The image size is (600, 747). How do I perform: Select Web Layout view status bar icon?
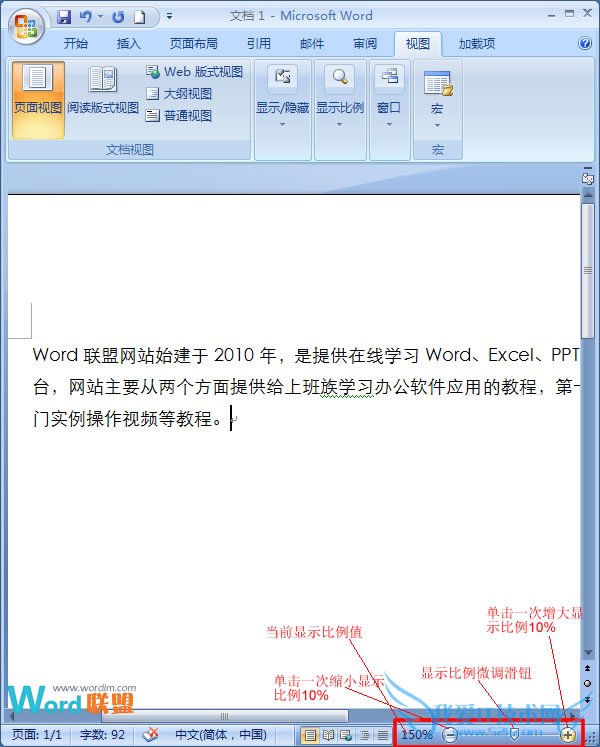tap(346, 735)
